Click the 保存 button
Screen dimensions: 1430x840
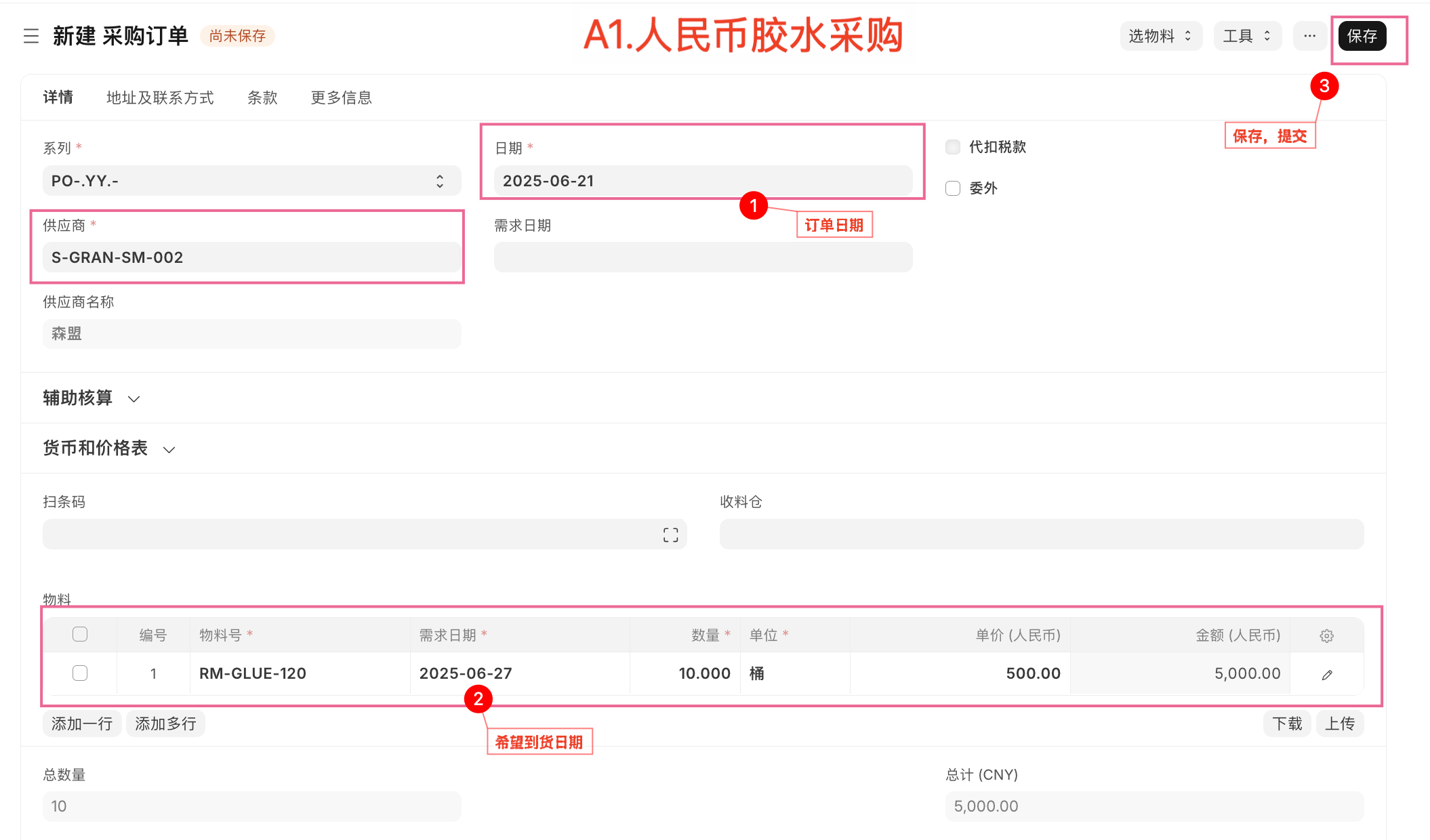pos(1362,36)
